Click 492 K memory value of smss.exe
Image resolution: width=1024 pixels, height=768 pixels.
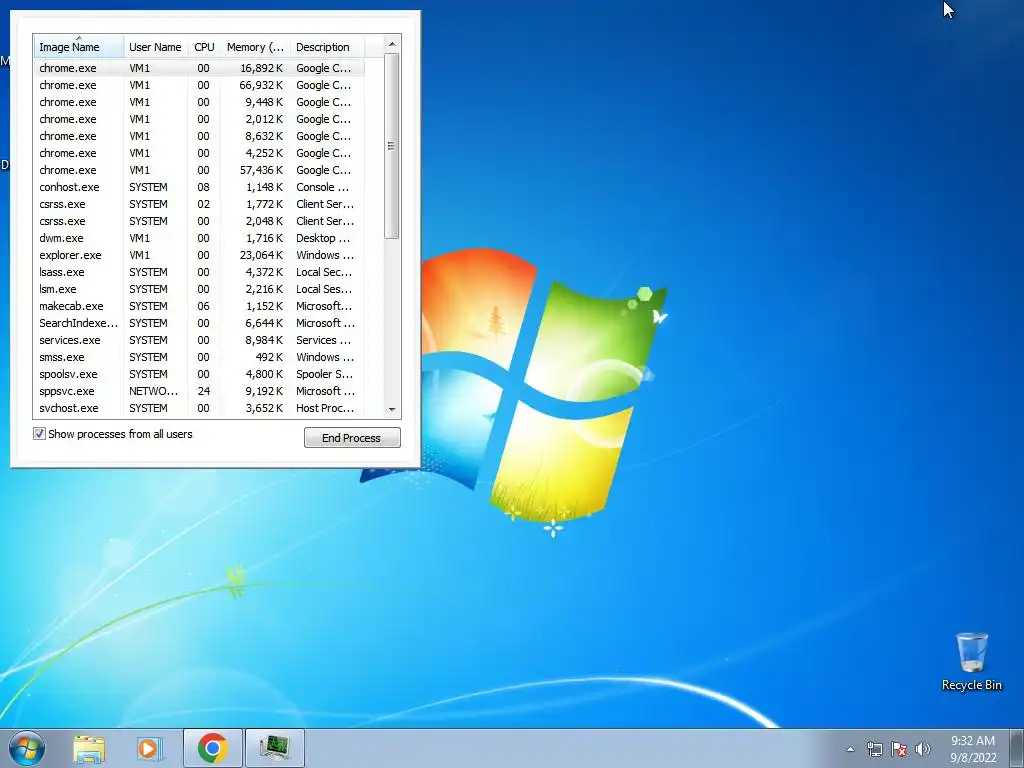coord(269,357)
